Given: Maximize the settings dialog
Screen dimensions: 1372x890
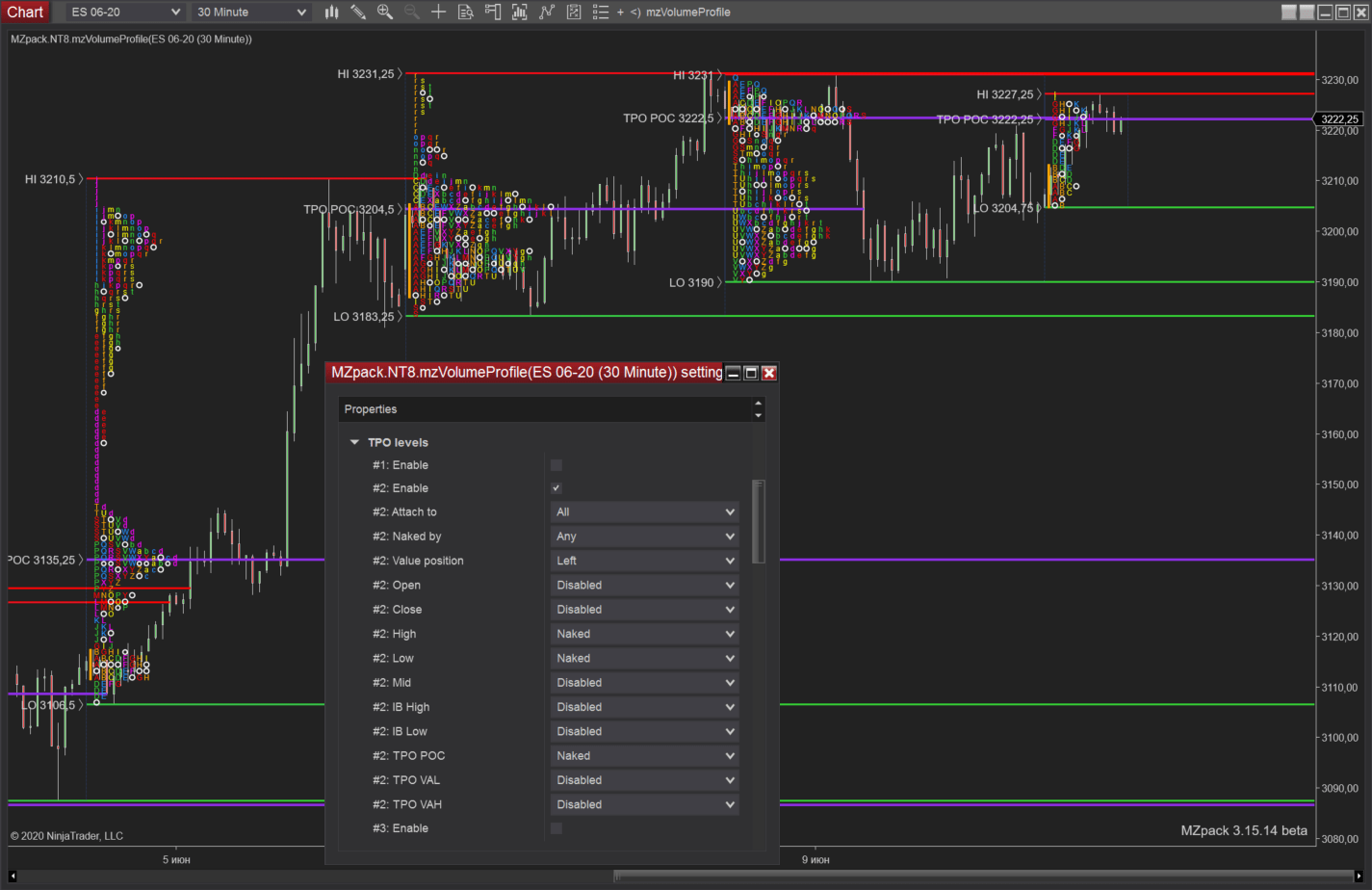Looking at the screenshot, I should pyautogui.click(x=751, y=373).
